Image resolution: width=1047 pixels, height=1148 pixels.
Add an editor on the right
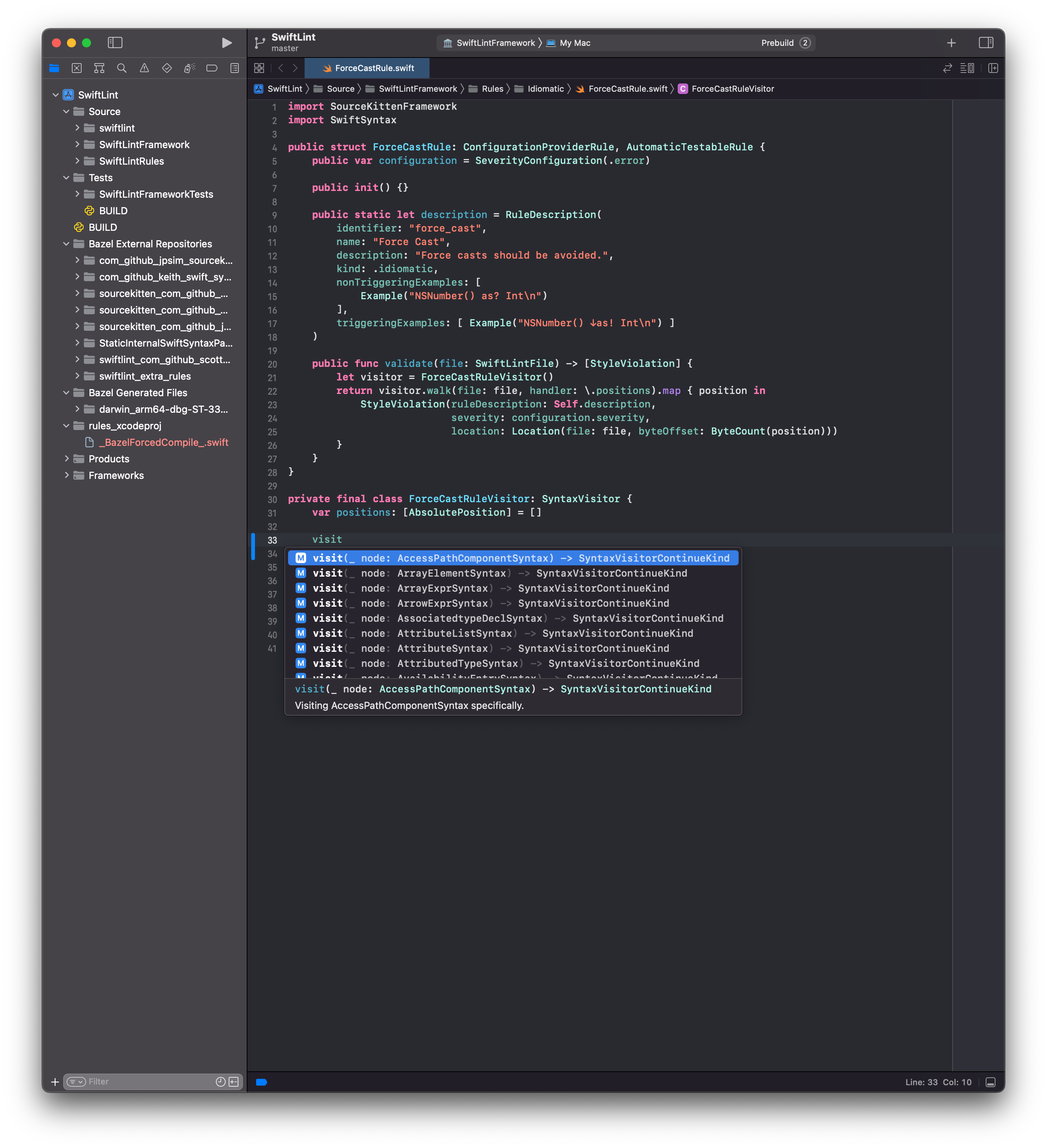click(x=993, y=68)
